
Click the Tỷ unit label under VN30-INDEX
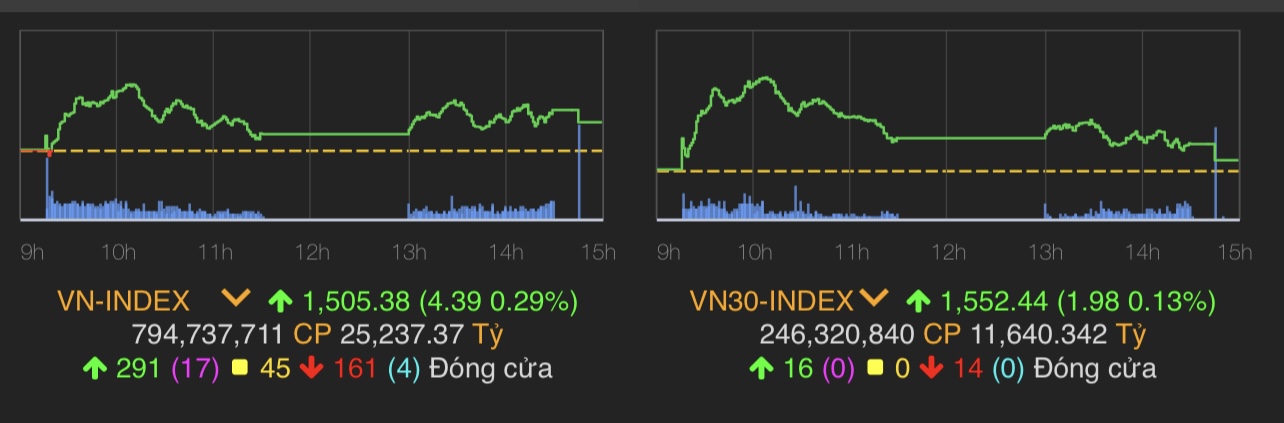(x=1131, y=334)
